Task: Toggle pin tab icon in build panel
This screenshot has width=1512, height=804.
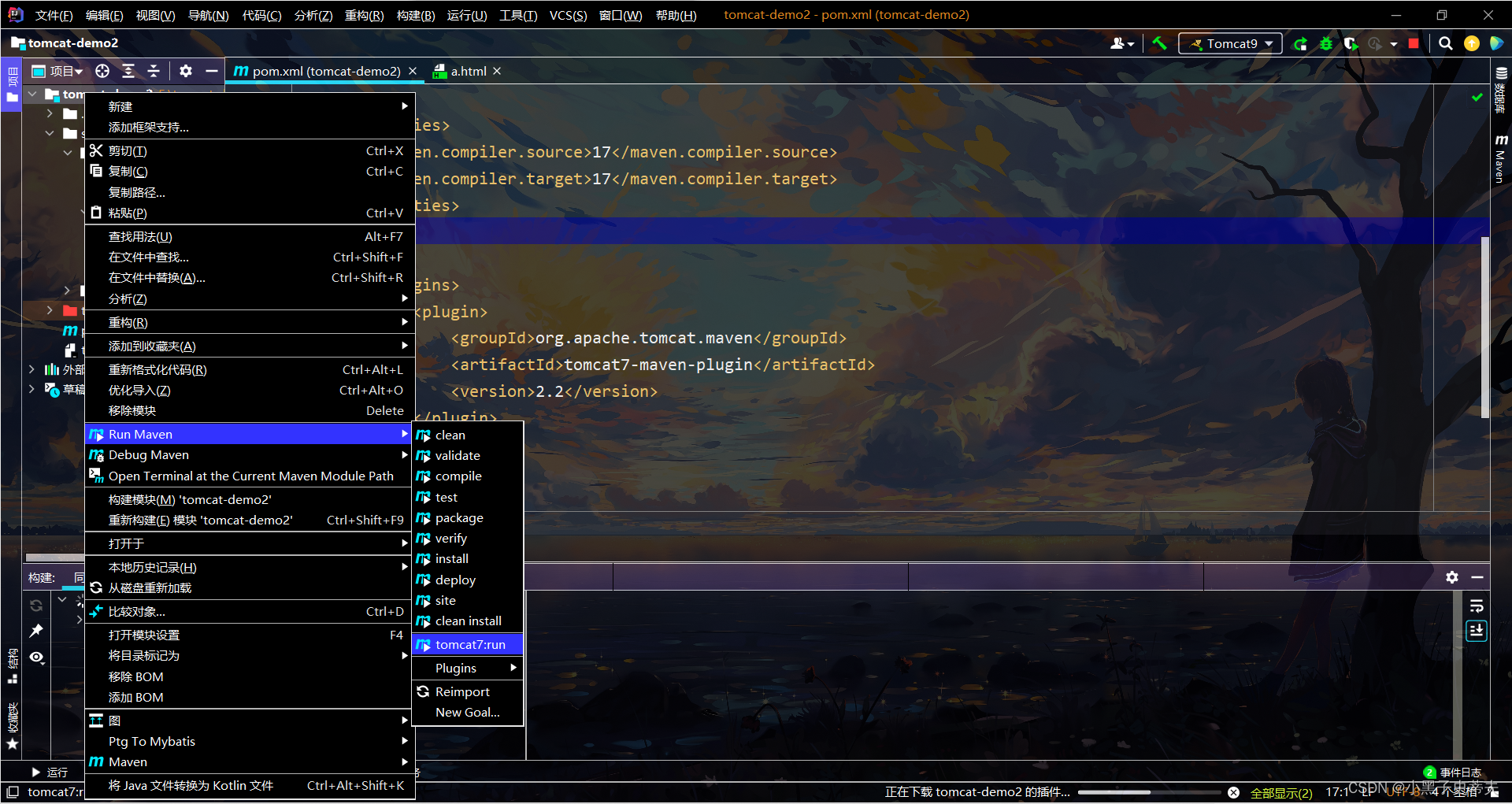Action: pos(36,631)
